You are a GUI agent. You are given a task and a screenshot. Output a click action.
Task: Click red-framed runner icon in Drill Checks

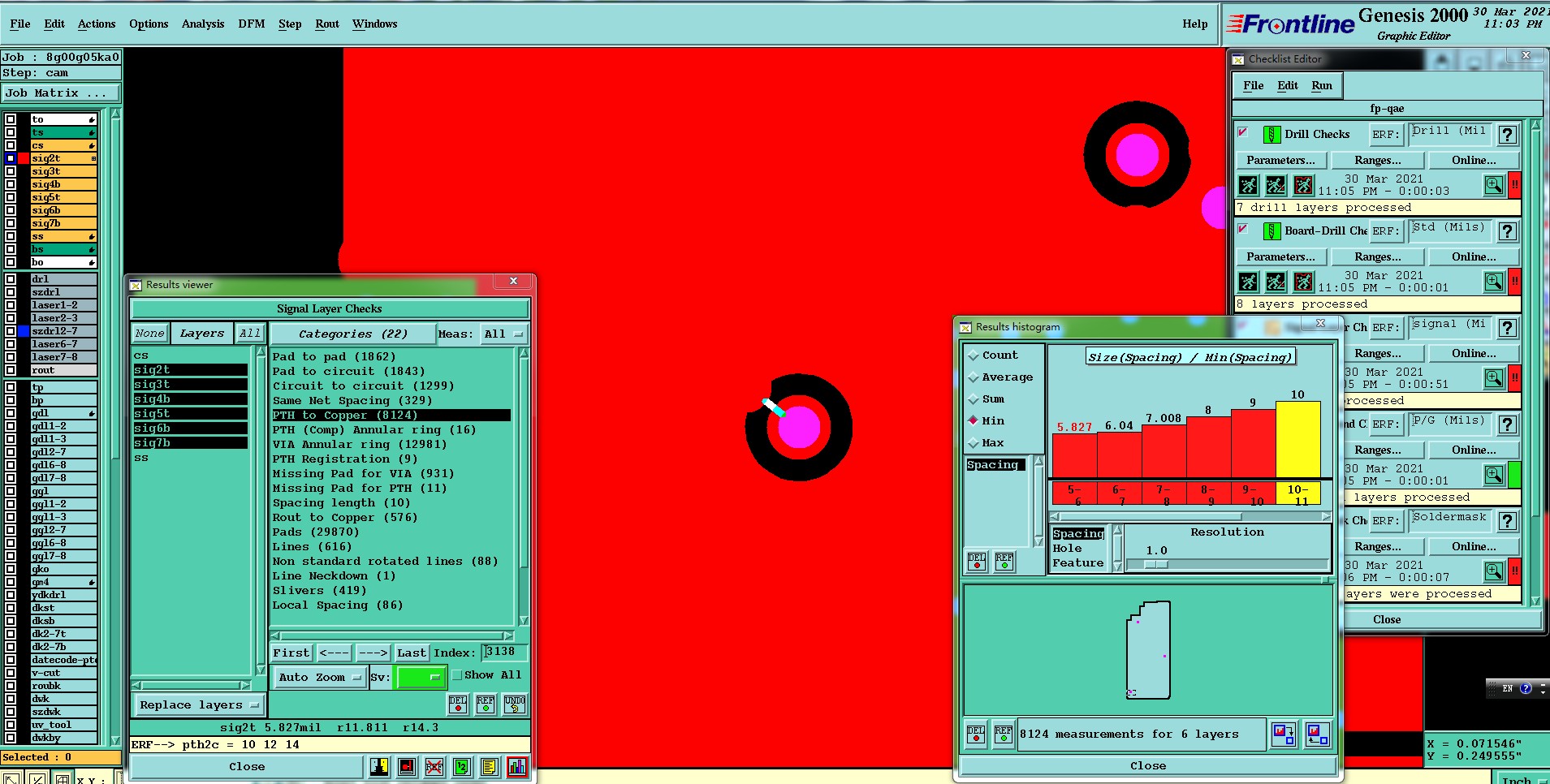(1303, 185)
